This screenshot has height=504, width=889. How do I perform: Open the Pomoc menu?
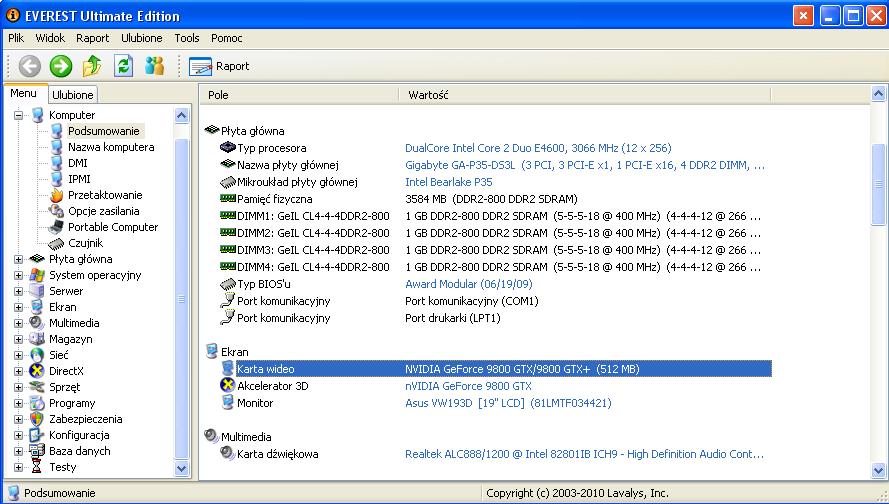[227, 38]
